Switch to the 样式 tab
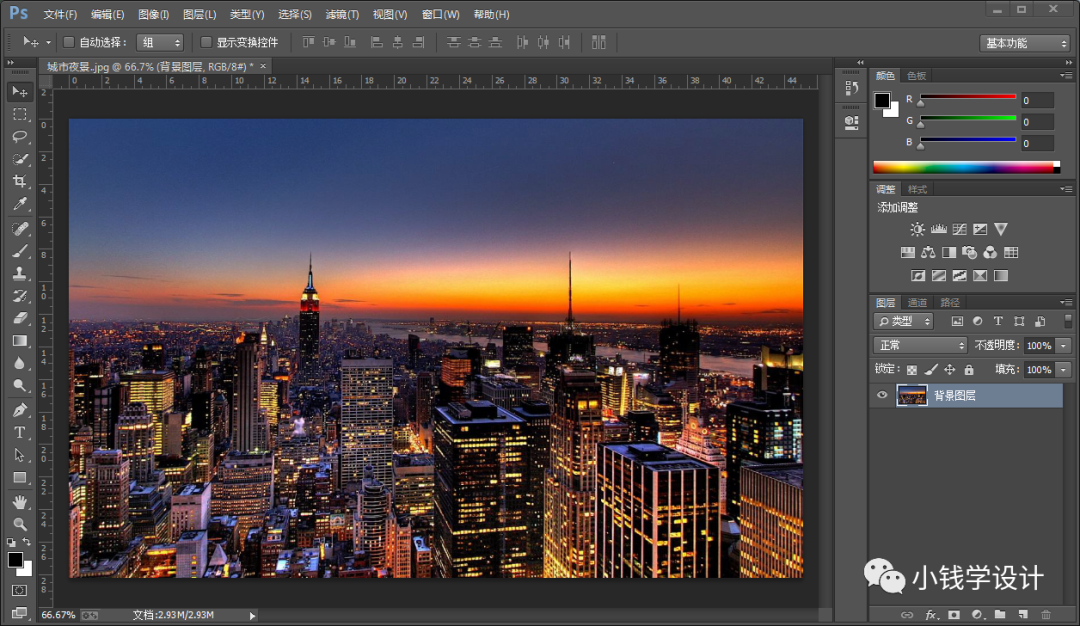Image resolution: width=1080 pixels, height=626 pixels. coord(917,189)
